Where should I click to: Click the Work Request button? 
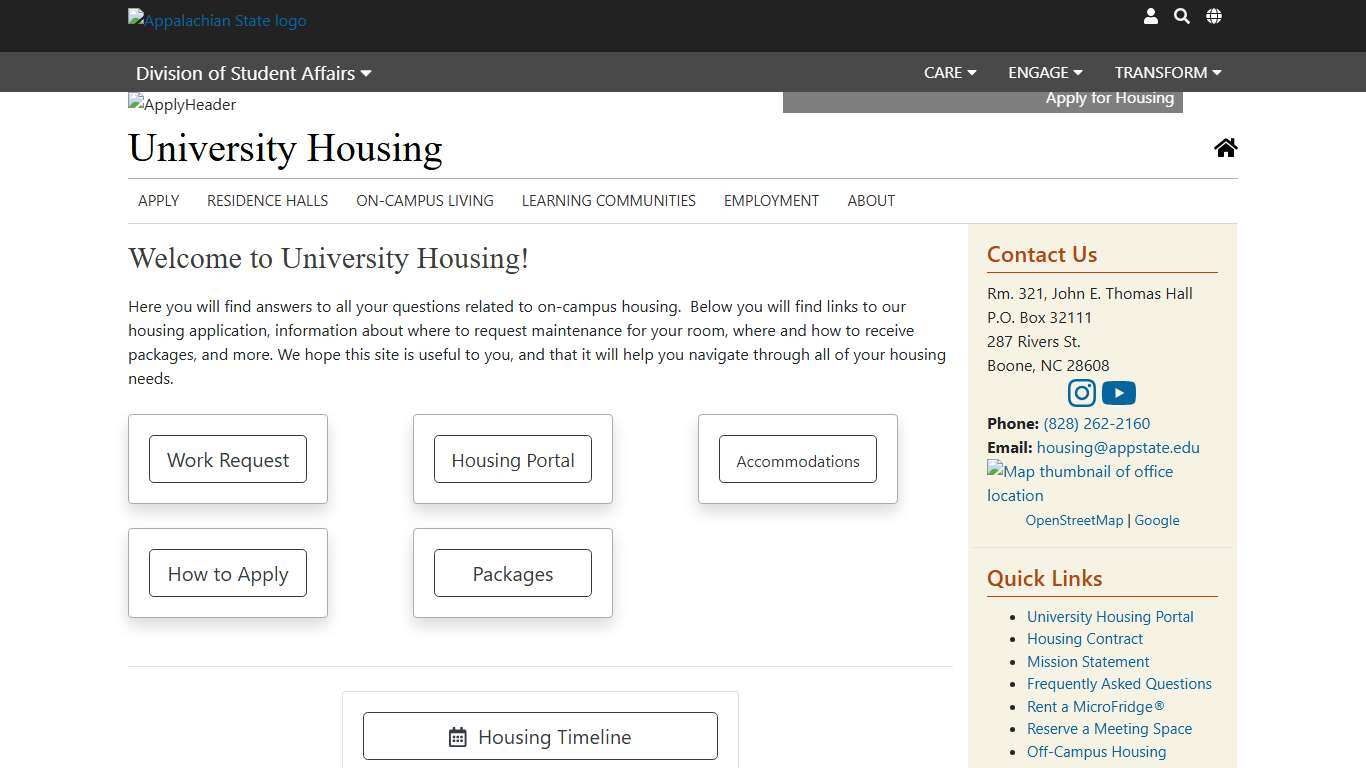pyautogui.click(x=227, y=460)
